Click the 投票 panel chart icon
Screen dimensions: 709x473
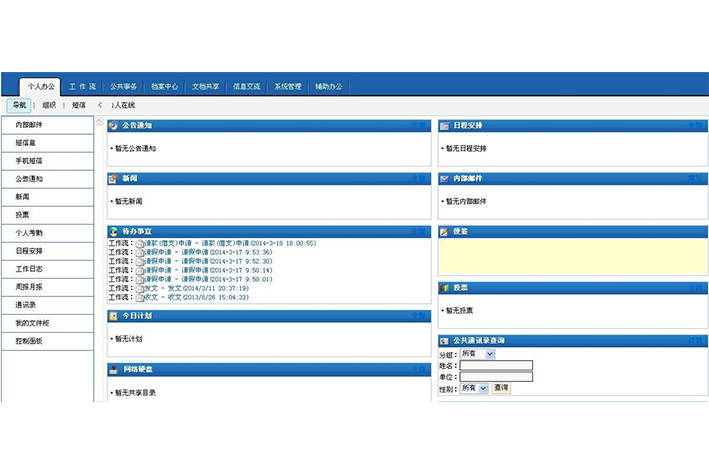pyautogui.click(x=444, y=288)
